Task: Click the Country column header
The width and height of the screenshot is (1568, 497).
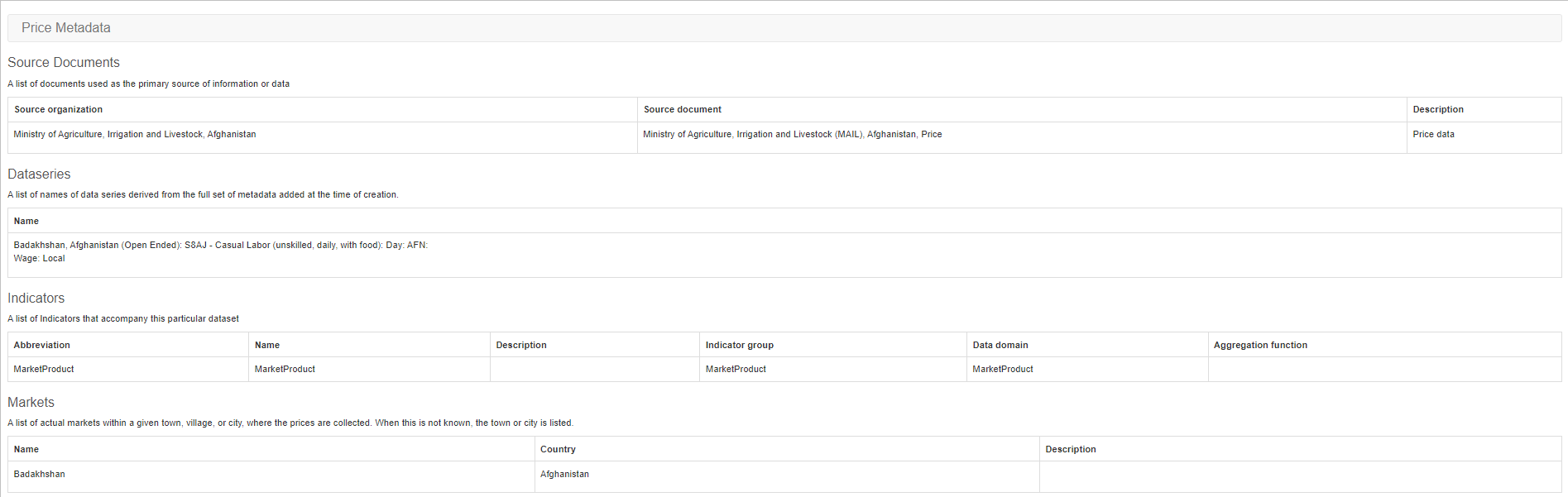Action: [558, 449]
